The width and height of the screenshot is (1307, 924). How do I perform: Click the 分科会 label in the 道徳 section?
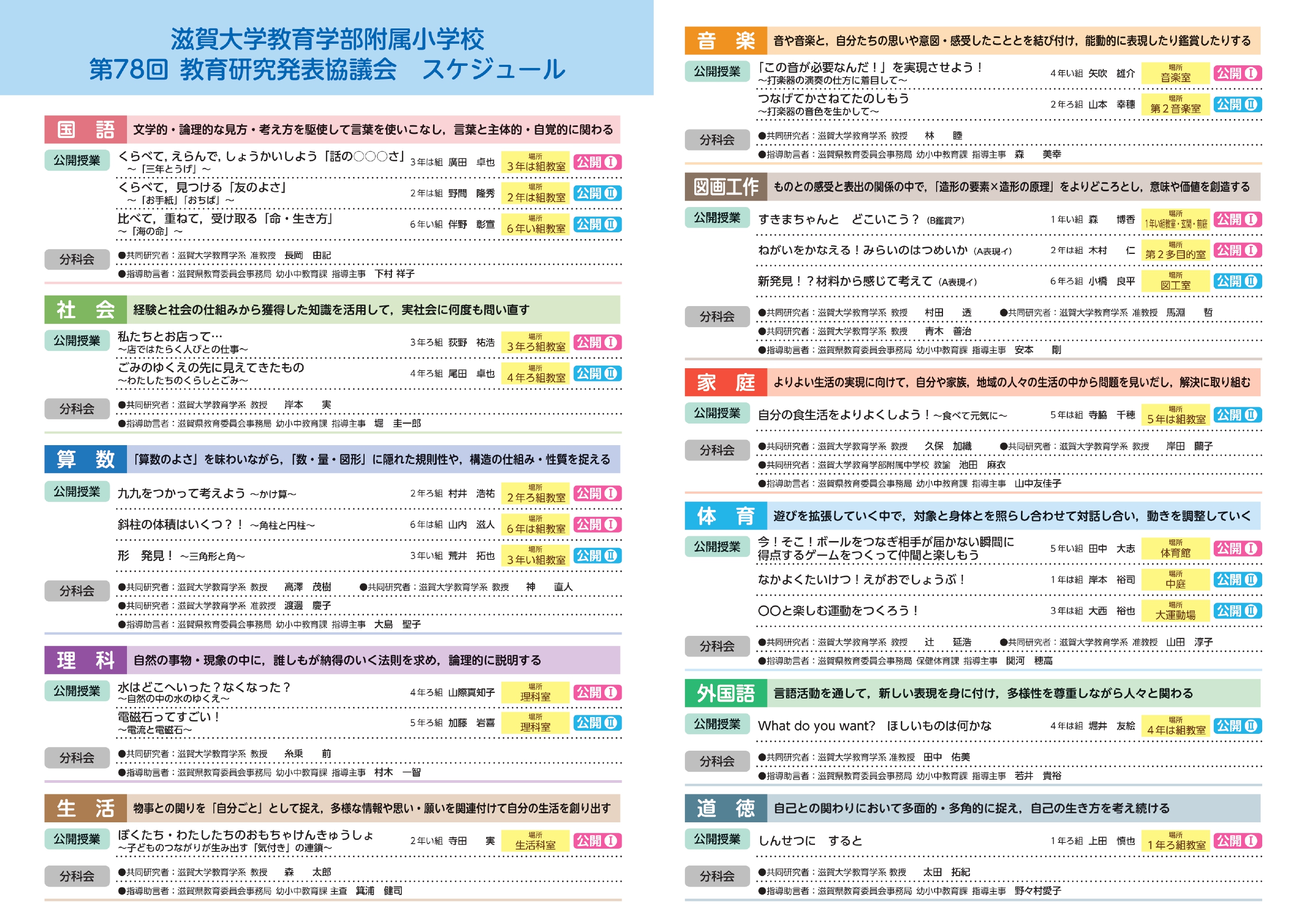pos(718,877)
